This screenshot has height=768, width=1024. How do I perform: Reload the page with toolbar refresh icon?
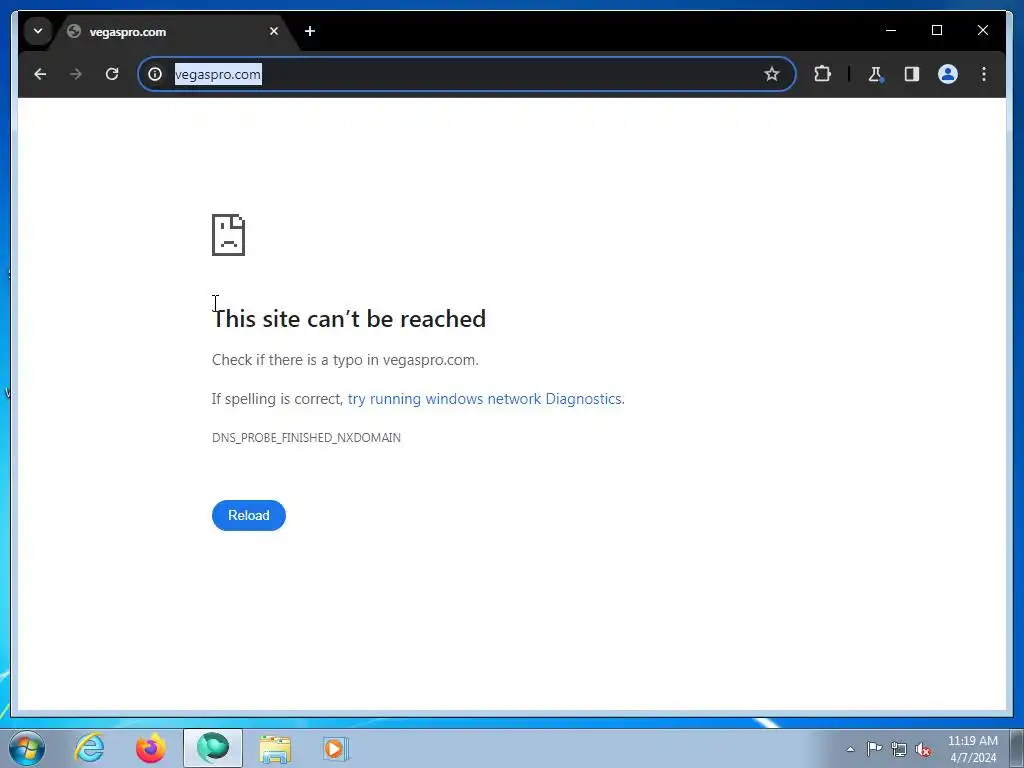click(x=112, y=74)
